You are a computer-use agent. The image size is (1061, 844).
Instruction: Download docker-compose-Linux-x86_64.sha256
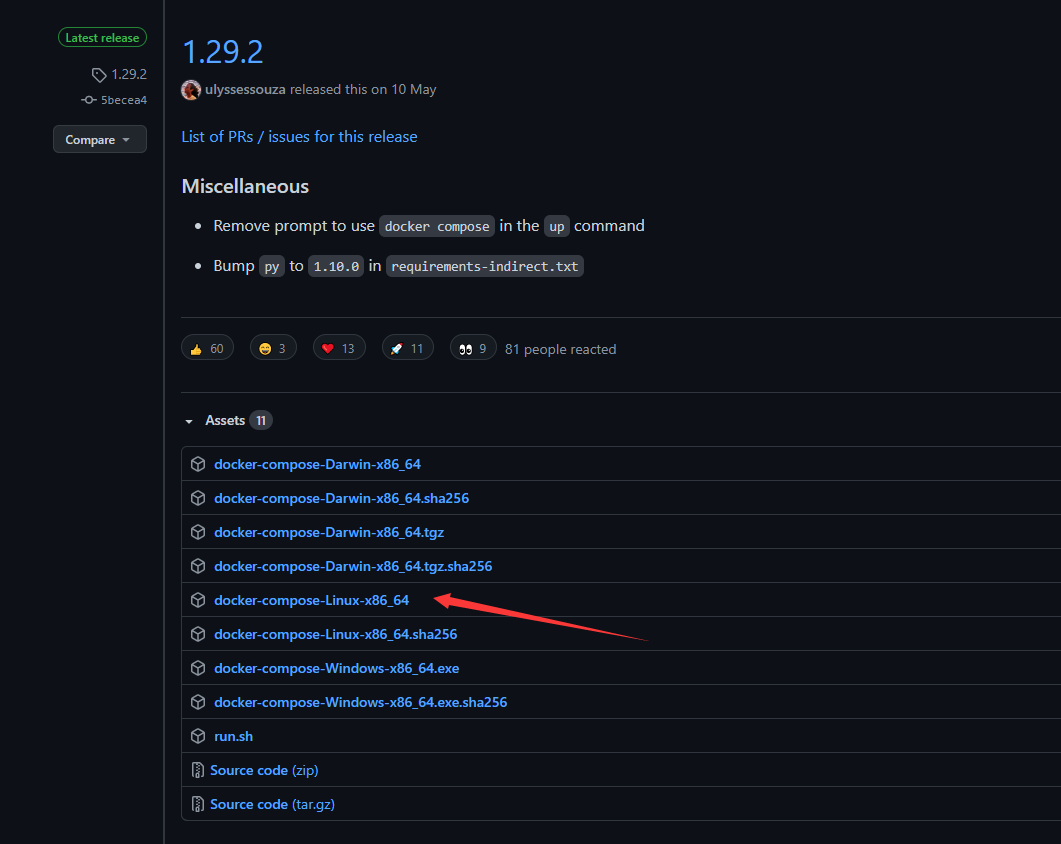pos(336,634)
